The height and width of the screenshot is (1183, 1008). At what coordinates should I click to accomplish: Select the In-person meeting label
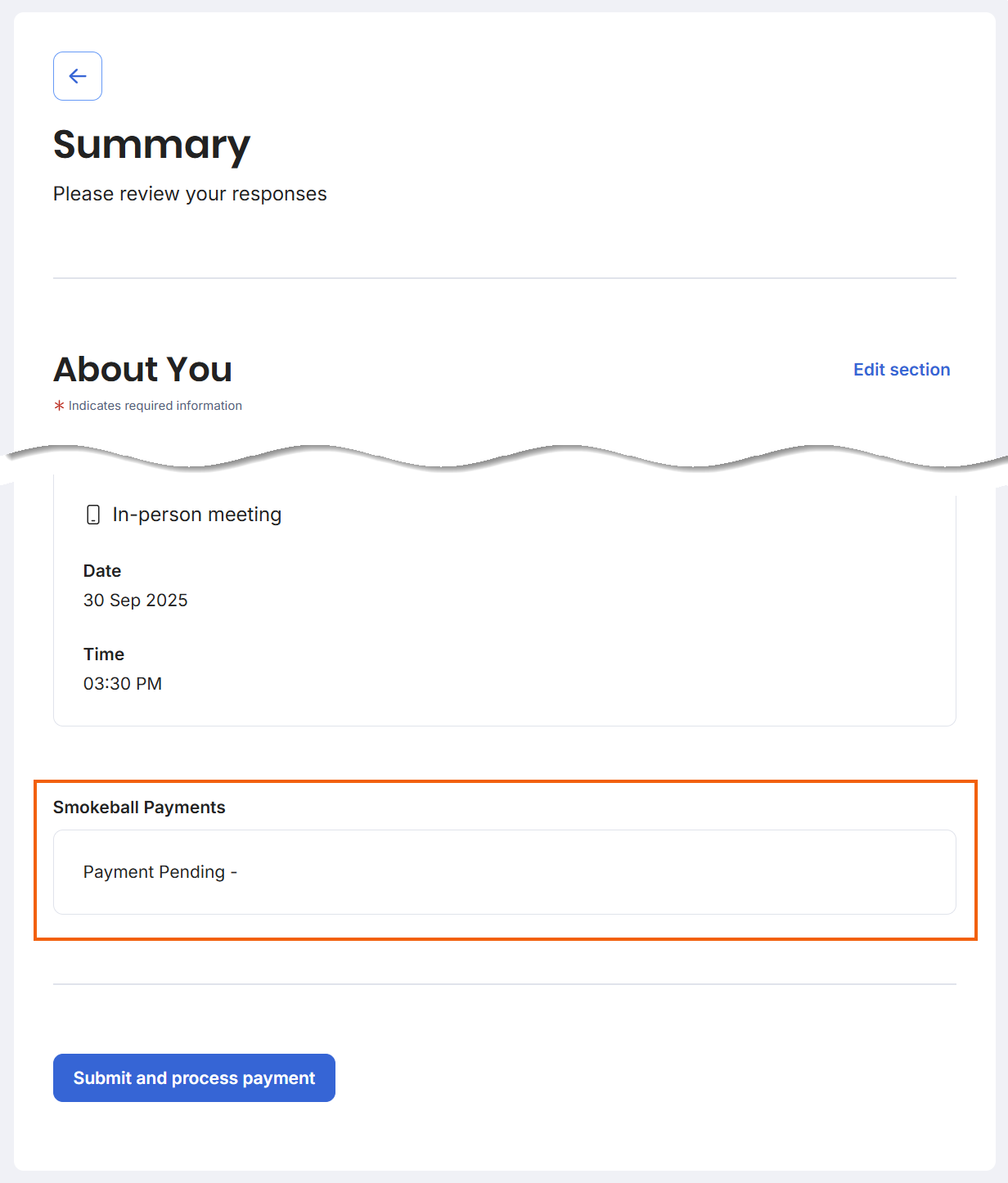click(196, 515)
